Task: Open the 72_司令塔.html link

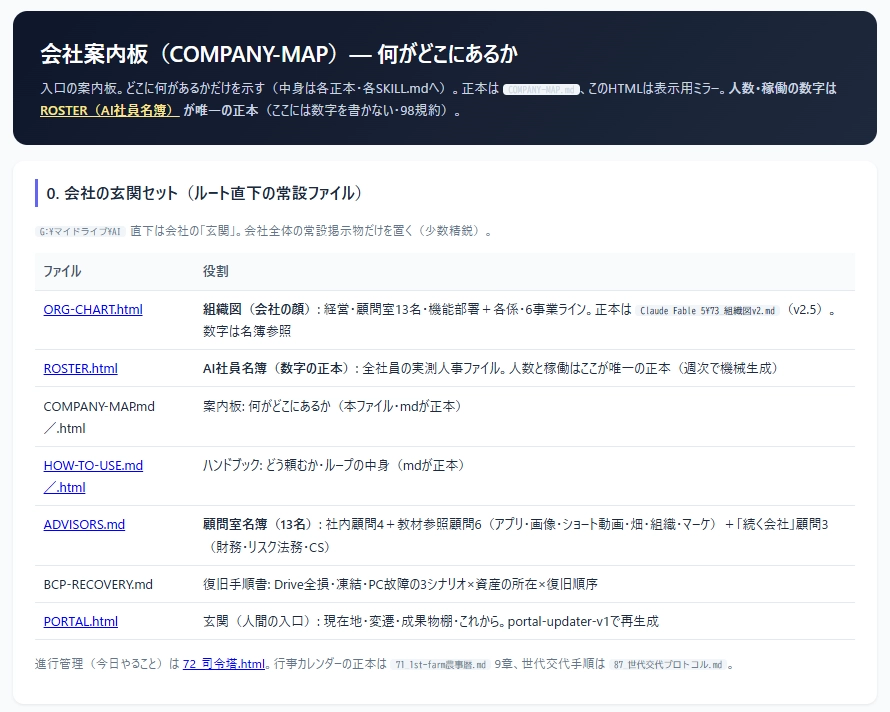Action: click(x=224, y=664)
